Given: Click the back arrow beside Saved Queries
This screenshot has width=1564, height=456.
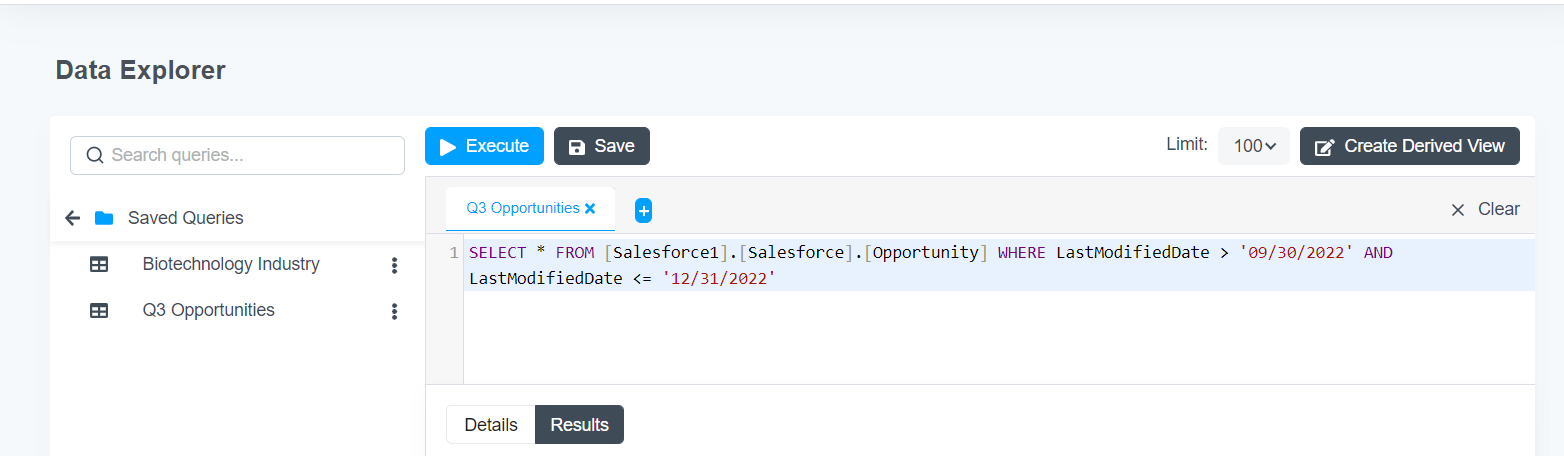Looking at the screenshot, I should (72, 218).
